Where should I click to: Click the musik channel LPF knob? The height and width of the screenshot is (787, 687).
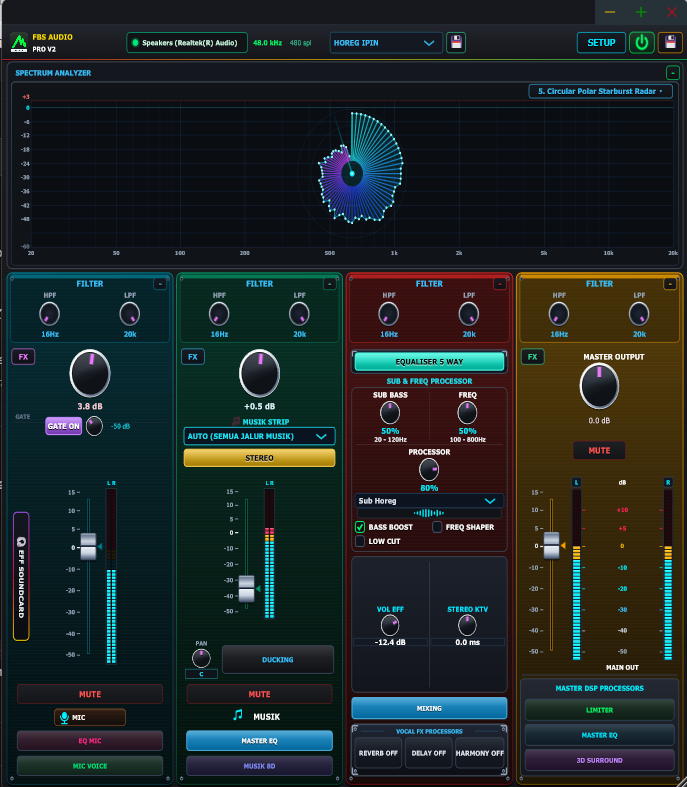(300, 314)
